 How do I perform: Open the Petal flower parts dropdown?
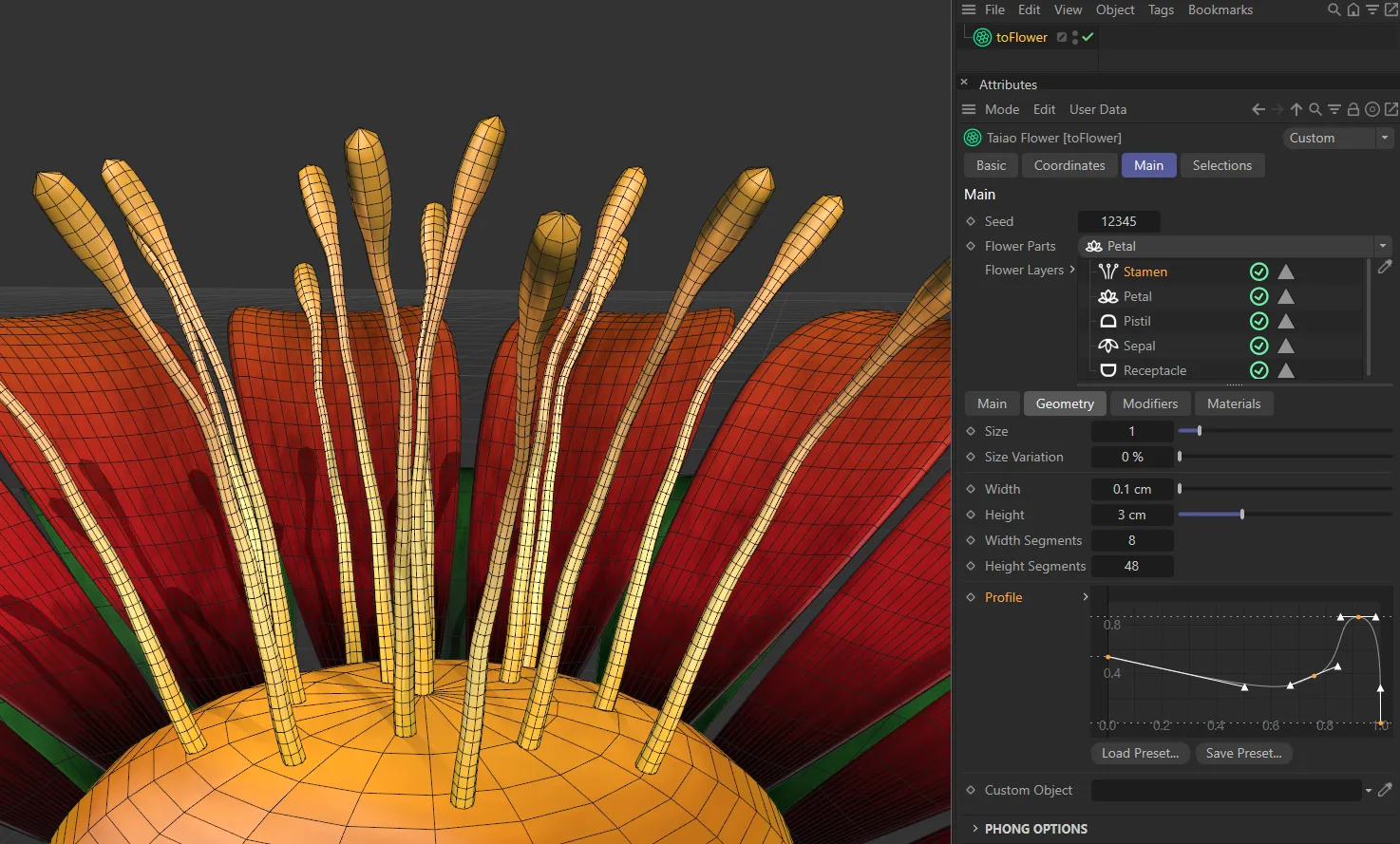pos(1384,245)
